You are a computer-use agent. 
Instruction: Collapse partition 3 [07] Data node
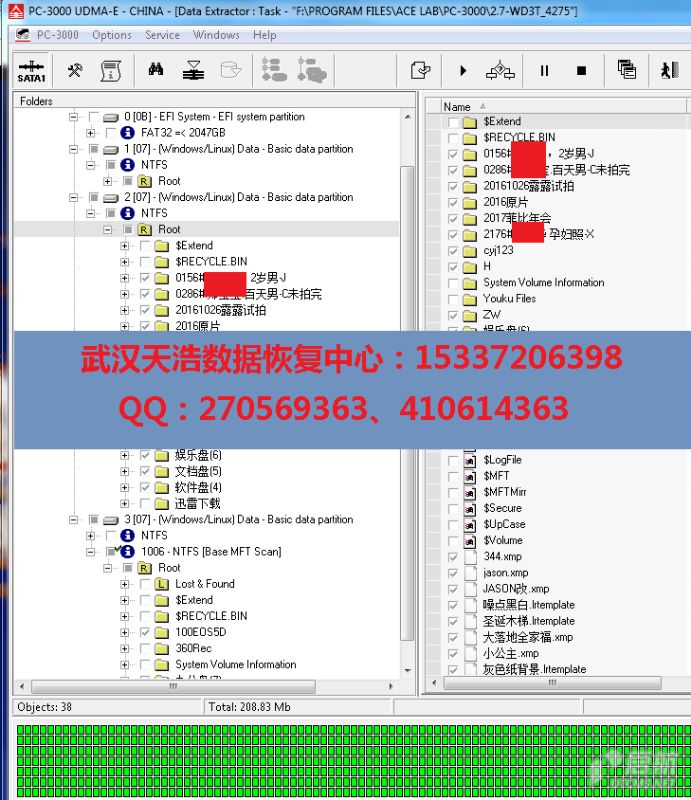[x=73, y=520]
